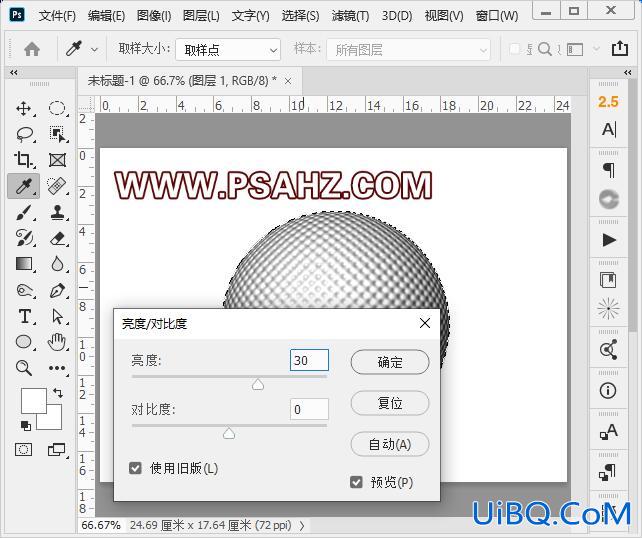Select the Eraser tool
This screenshot has width=642, height=538.
coord(57,238)
